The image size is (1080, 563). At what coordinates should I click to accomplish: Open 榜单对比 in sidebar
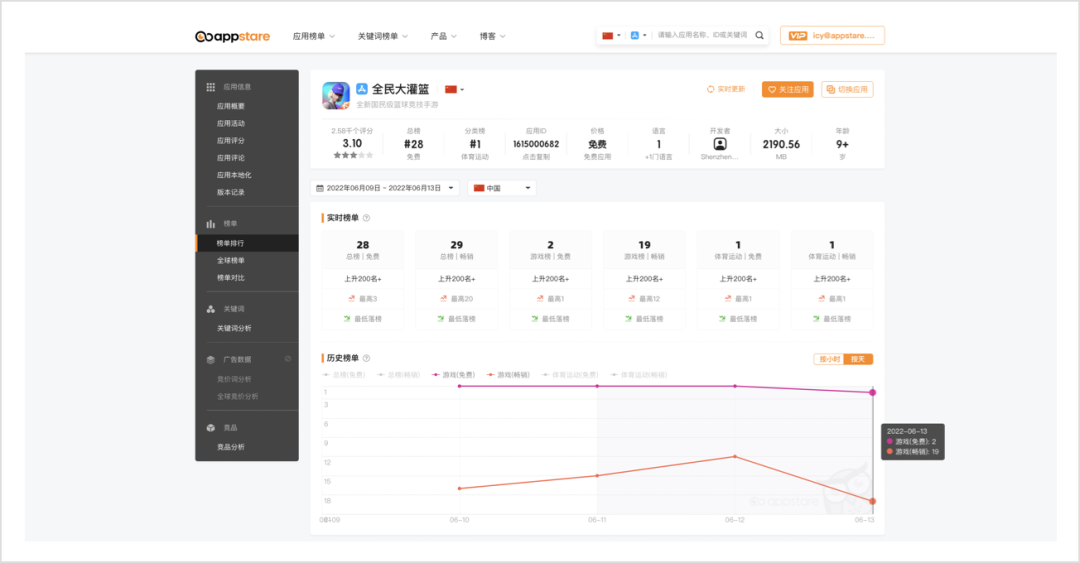tap(231, 278)
